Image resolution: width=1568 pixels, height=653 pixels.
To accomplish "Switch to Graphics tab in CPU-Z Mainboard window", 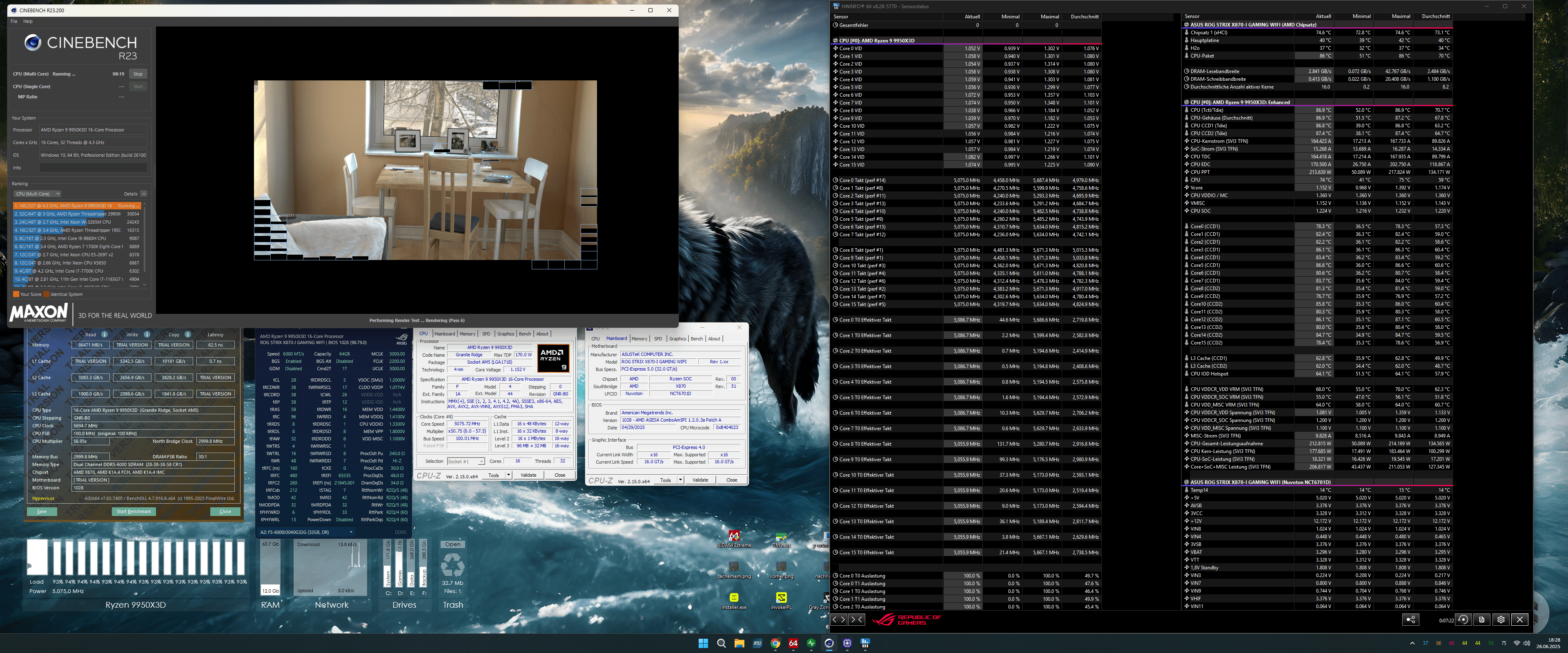I will pyautogui.click(x=677, y=339).
